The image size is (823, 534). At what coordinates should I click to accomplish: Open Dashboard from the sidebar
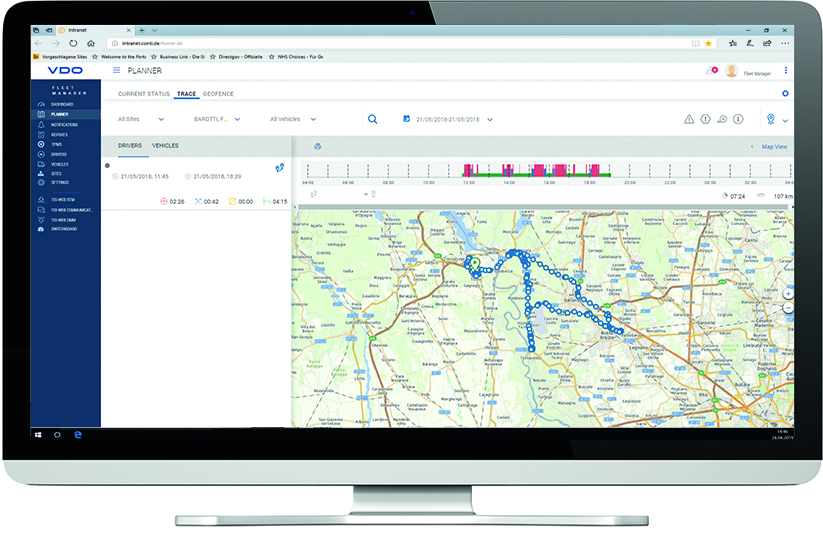coord(62,104)
